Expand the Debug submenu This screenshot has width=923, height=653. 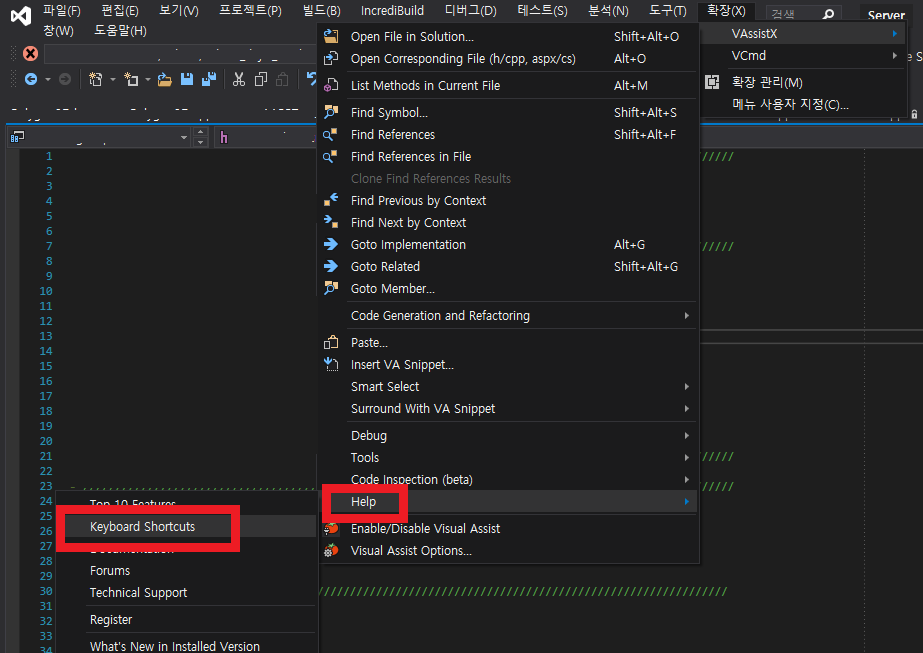pyautogui.click(x=686, y=435)
